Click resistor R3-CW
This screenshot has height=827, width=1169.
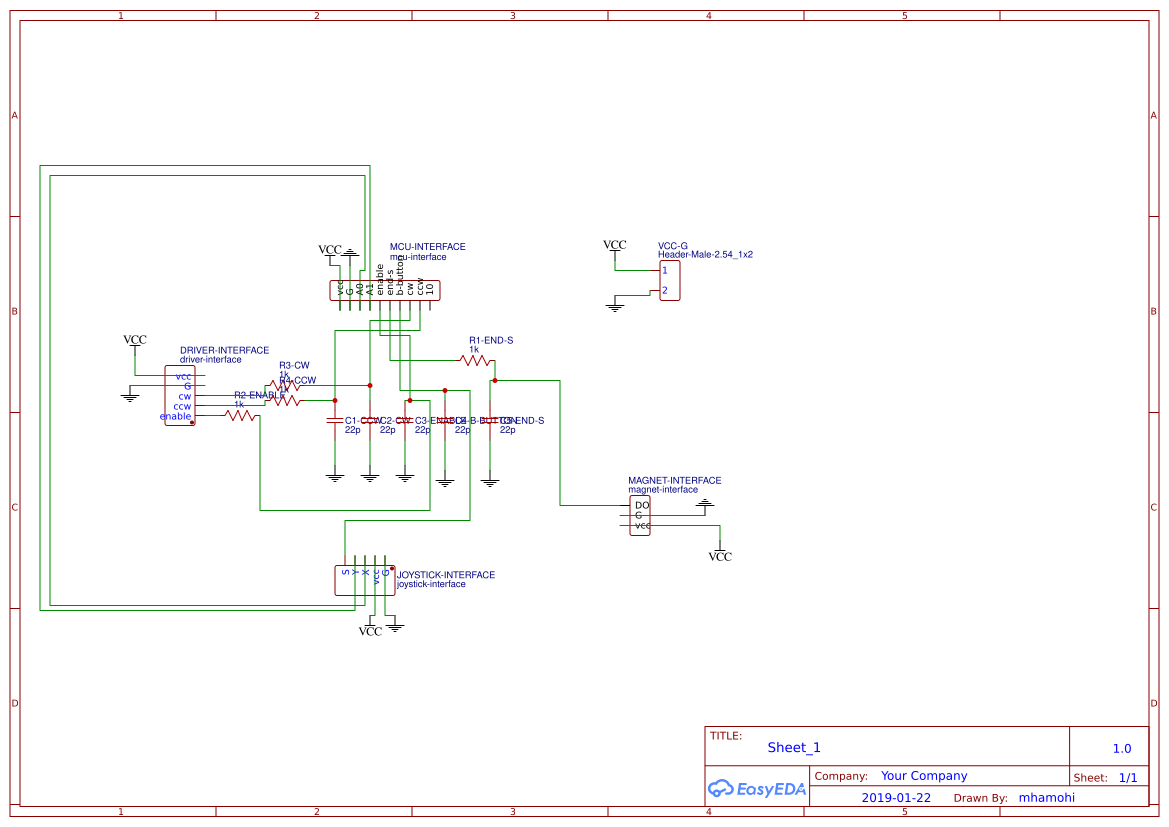coord(285,383)
